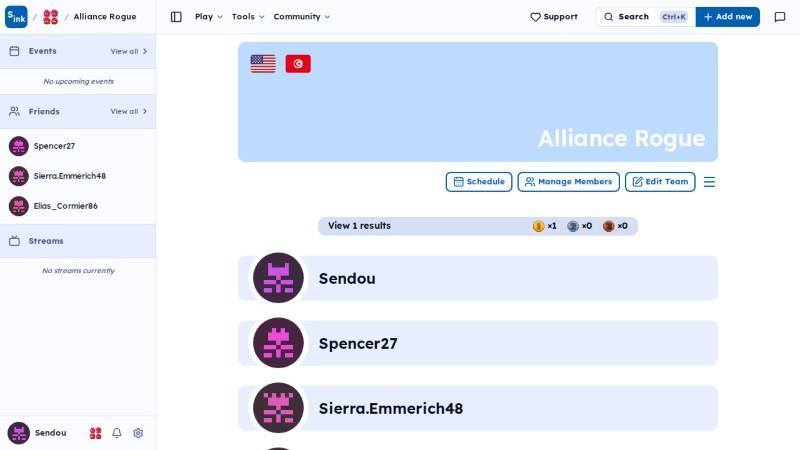
Task: Expand the Play menu
Action: pyautogui.click(x=209, y=17)
